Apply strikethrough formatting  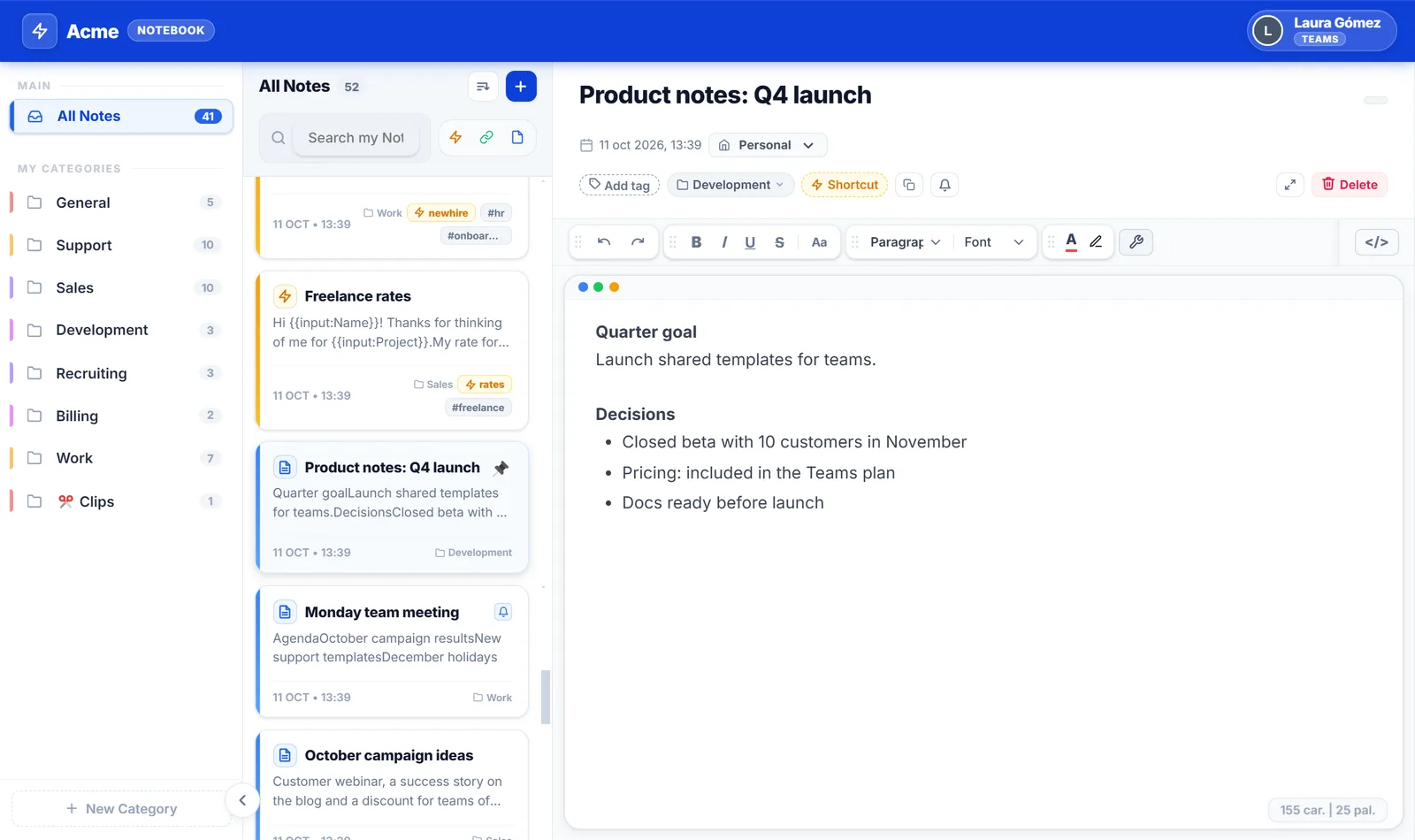pos(779,242)
